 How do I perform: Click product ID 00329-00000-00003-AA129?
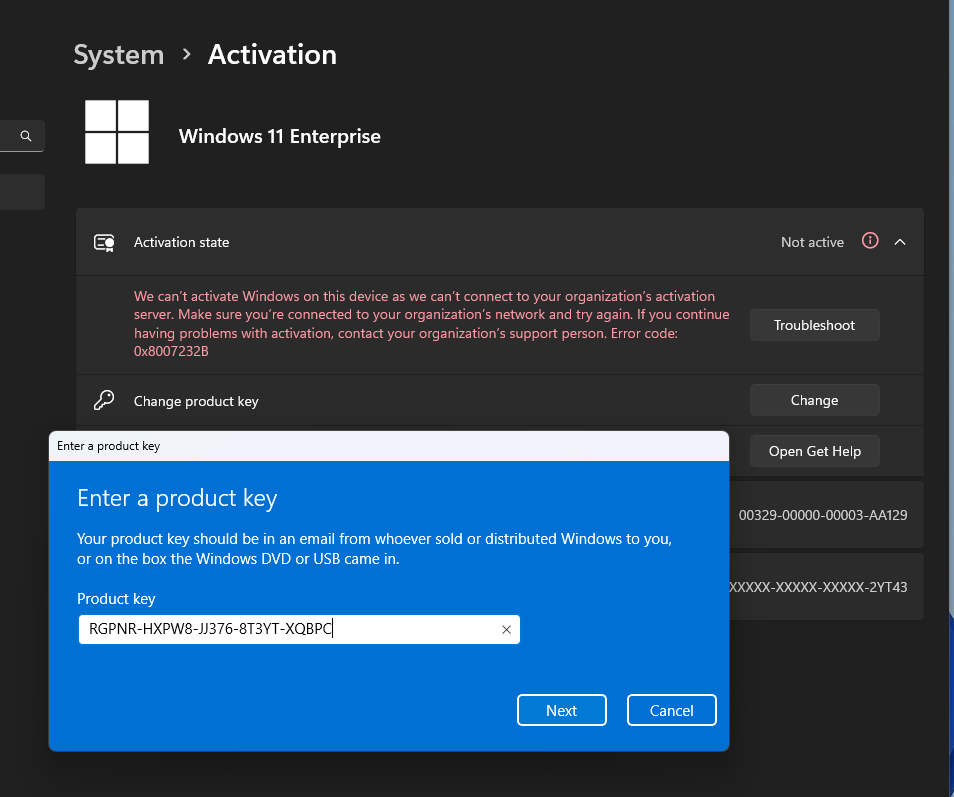tap(823, 515)
